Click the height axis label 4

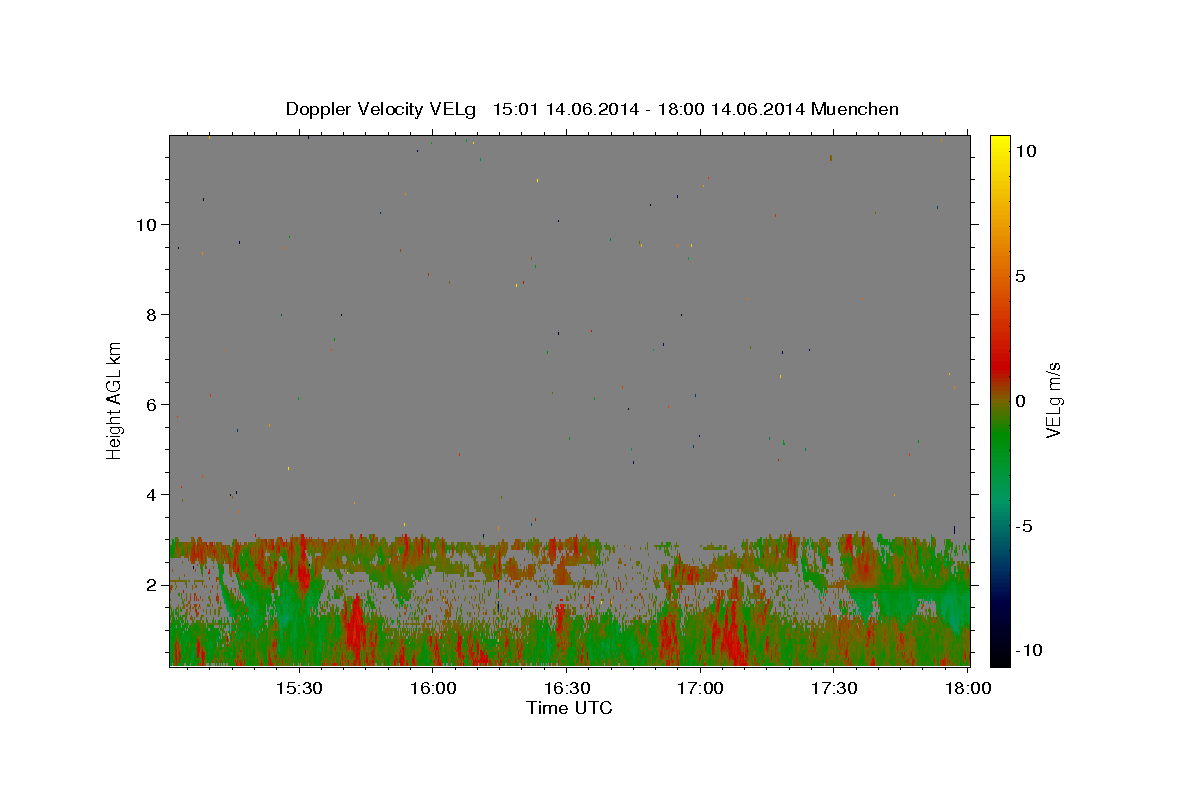(151, 495)
